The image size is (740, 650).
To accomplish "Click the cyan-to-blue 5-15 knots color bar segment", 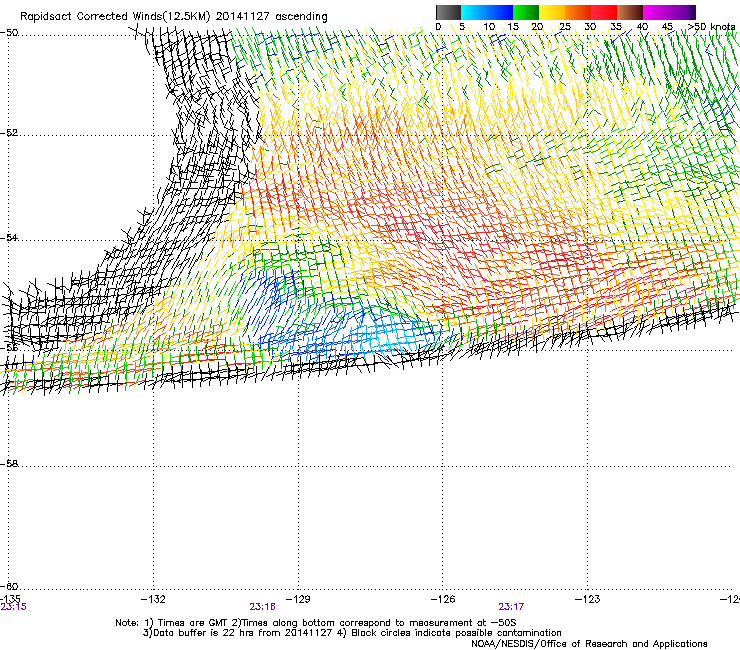I will point(487,12).
